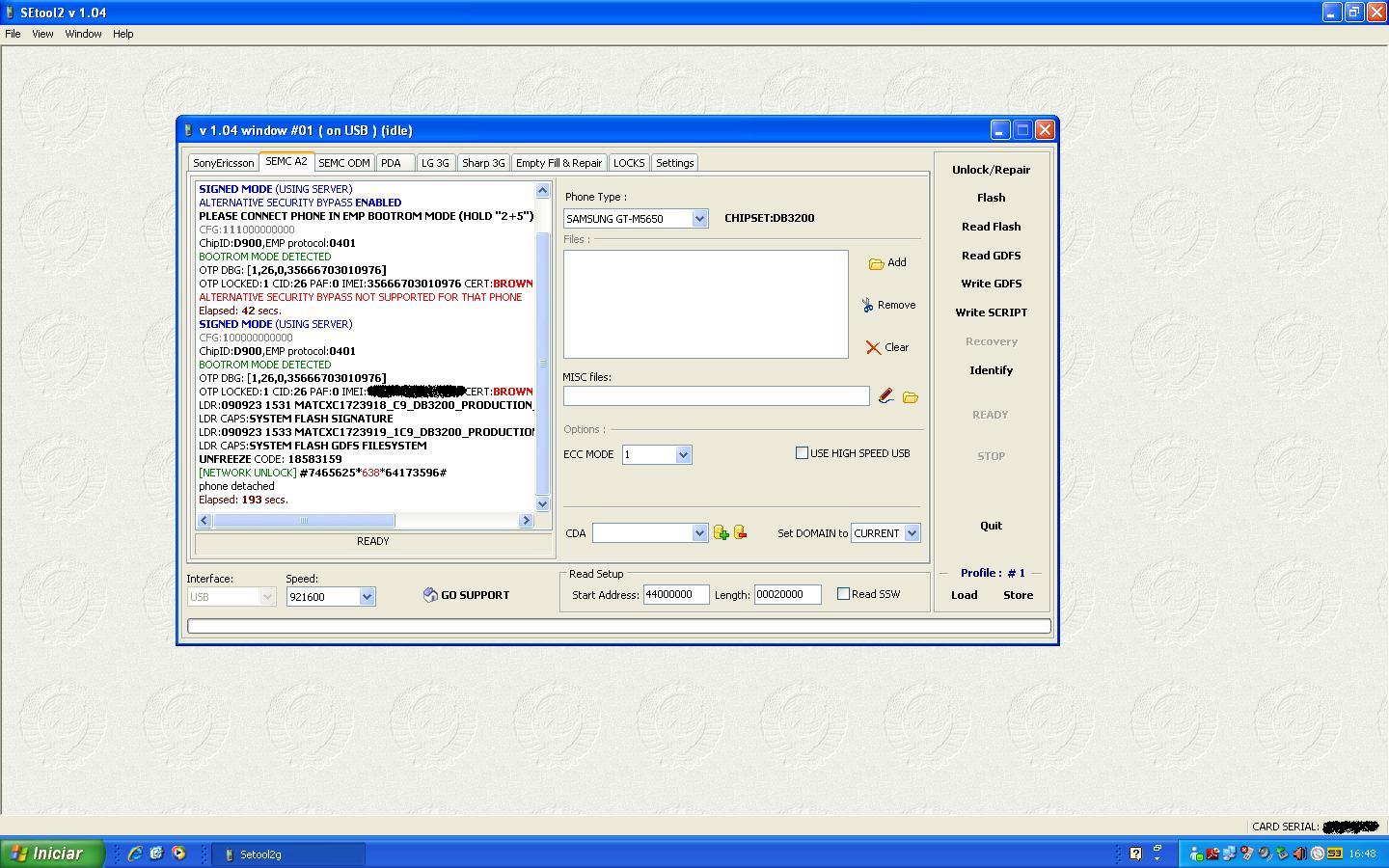This screenshot has width=1389, height=868.
Task: Click the Add files folder icon
Action: pyautogui.click(x=876, y=263)
